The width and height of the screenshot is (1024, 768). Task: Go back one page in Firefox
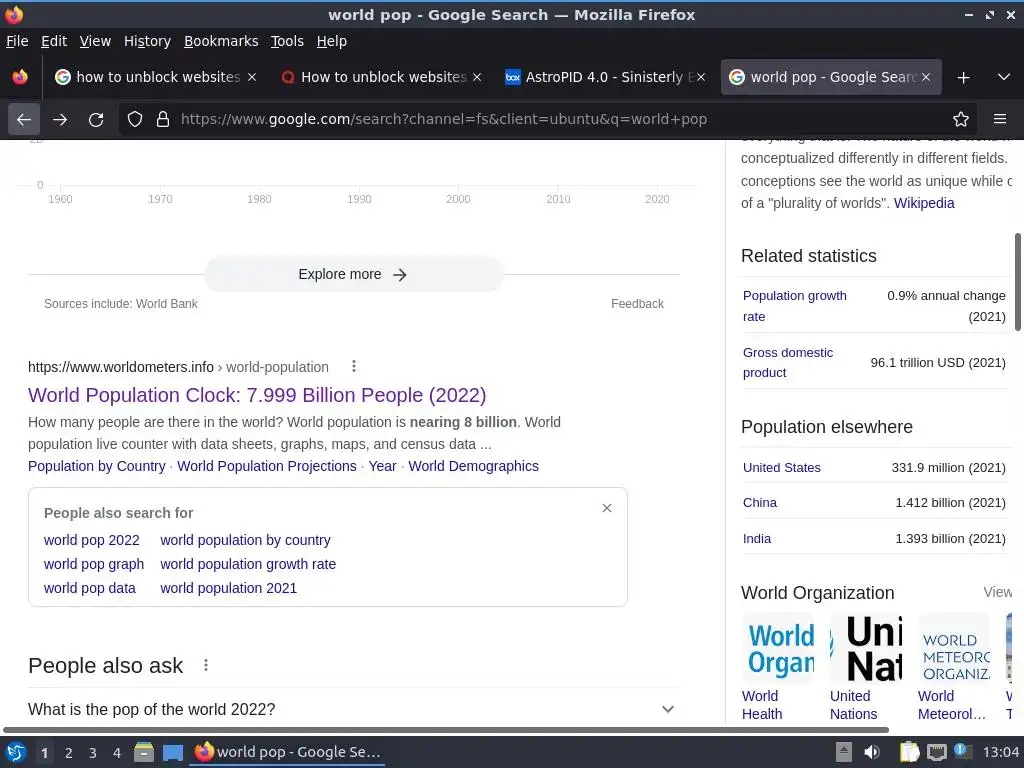[24, 120]
